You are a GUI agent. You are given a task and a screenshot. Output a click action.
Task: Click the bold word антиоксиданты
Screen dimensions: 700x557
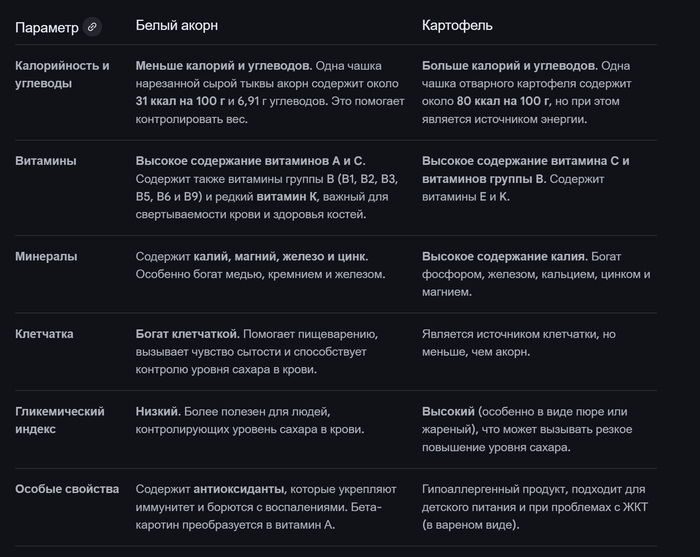pyautogui.click(x=240, y=489)
